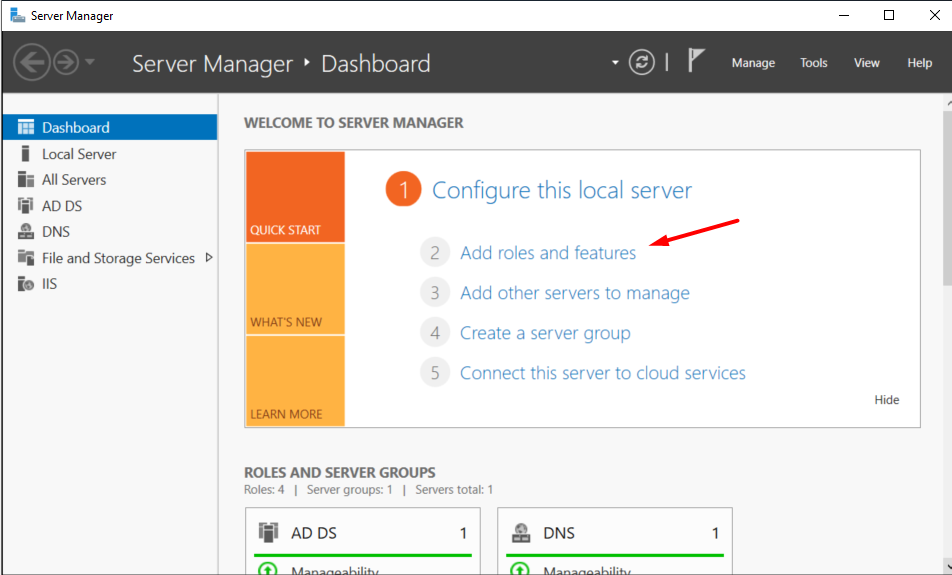Select the Local Server sidebar icon

(x=25, y=154)
